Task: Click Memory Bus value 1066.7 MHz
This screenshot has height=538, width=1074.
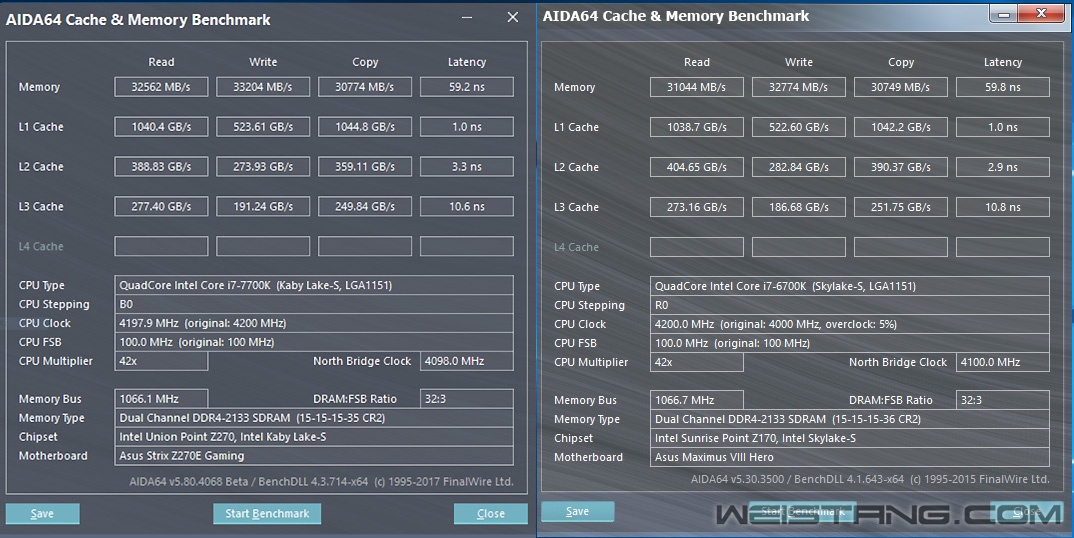Action: [697, 400]
